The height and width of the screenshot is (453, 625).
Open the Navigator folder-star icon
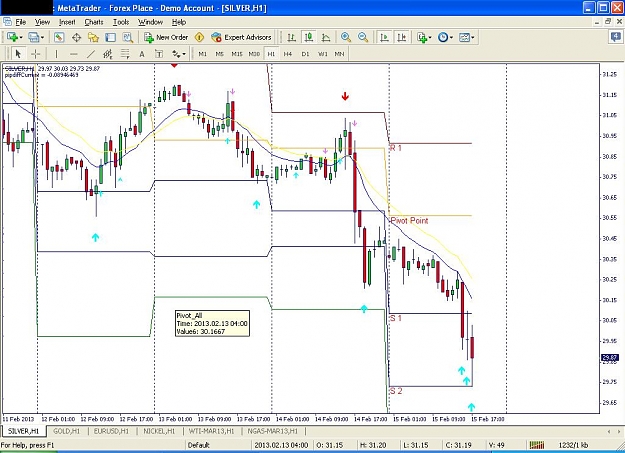pyautogui.click(x=93, y=37)
